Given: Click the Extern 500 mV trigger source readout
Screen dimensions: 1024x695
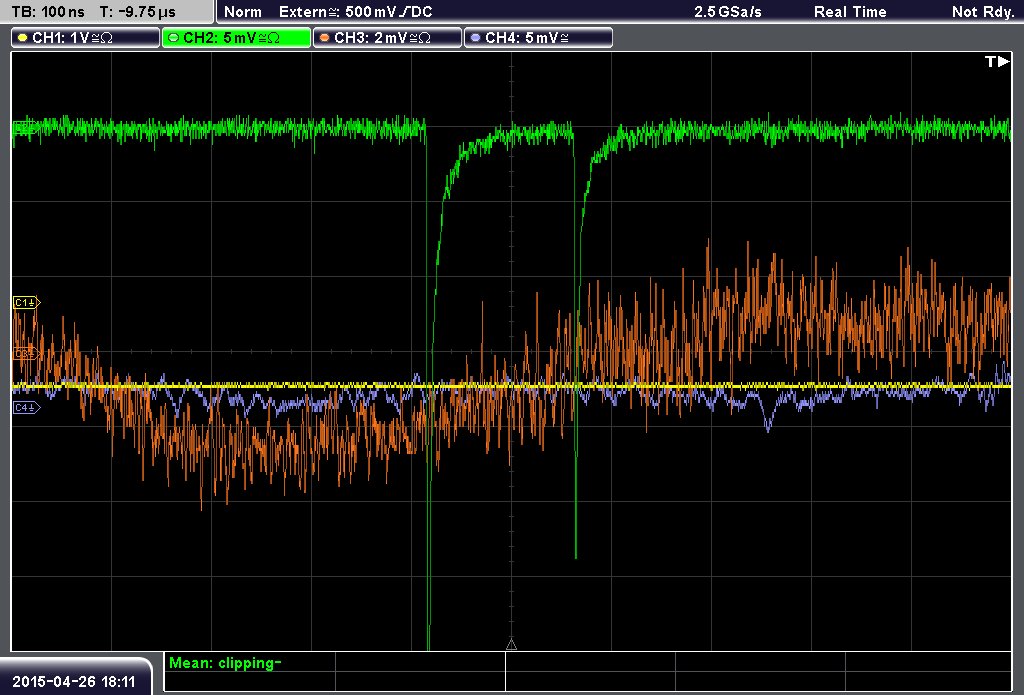Looking at the screenshot, I should tap(356, 12).
